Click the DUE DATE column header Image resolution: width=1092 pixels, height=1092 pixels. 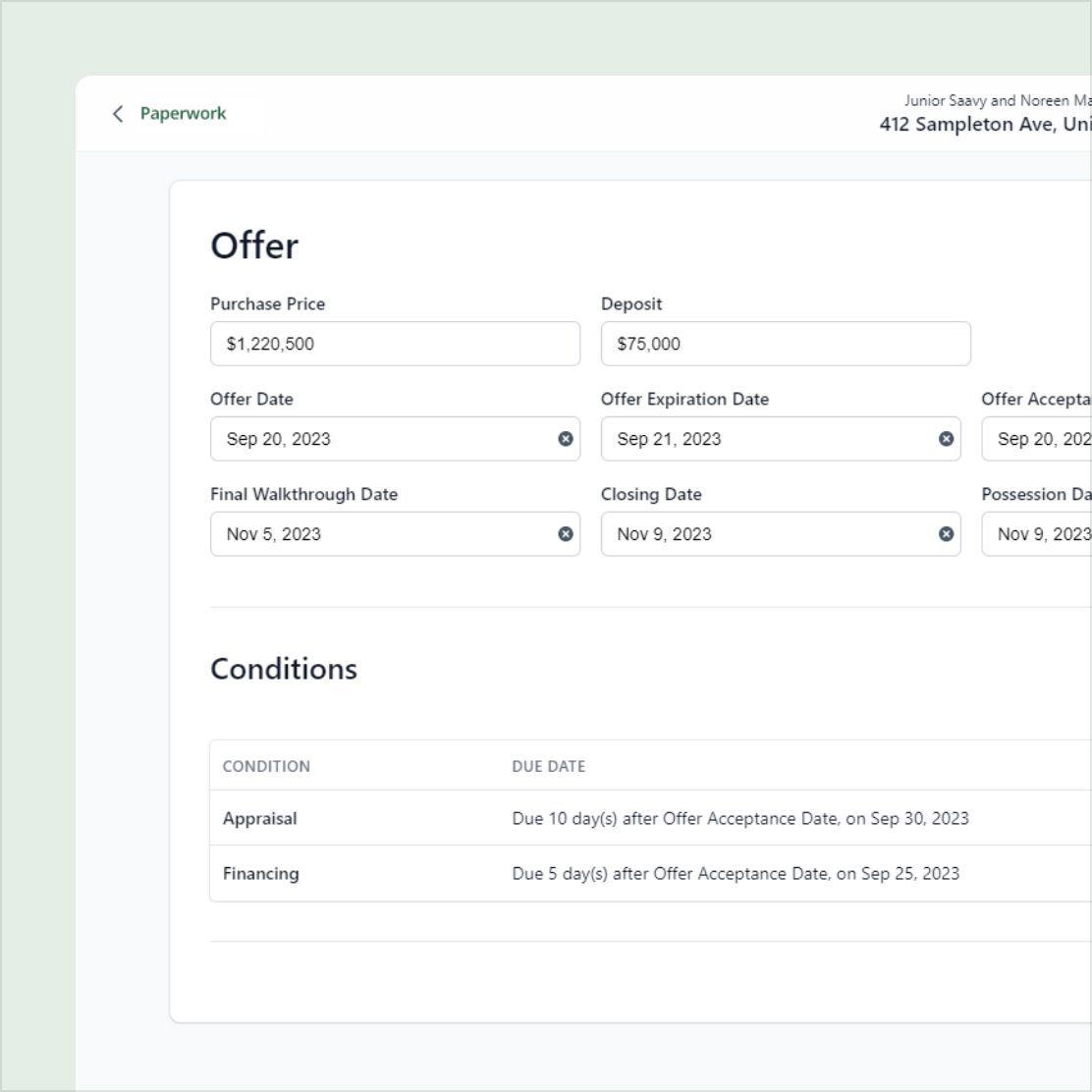(x=548, y=766)
